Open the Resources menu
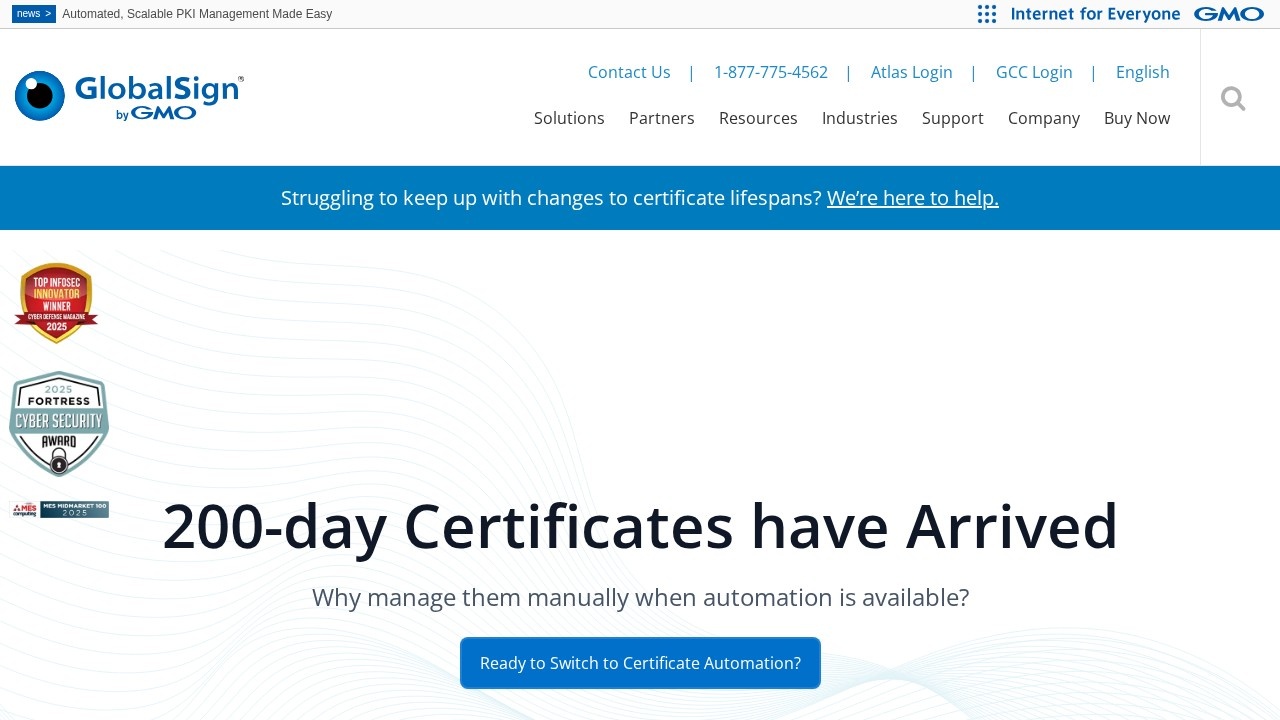Image resolution: width=1280 pixels, height=720 pixels. tap(758, 118)
